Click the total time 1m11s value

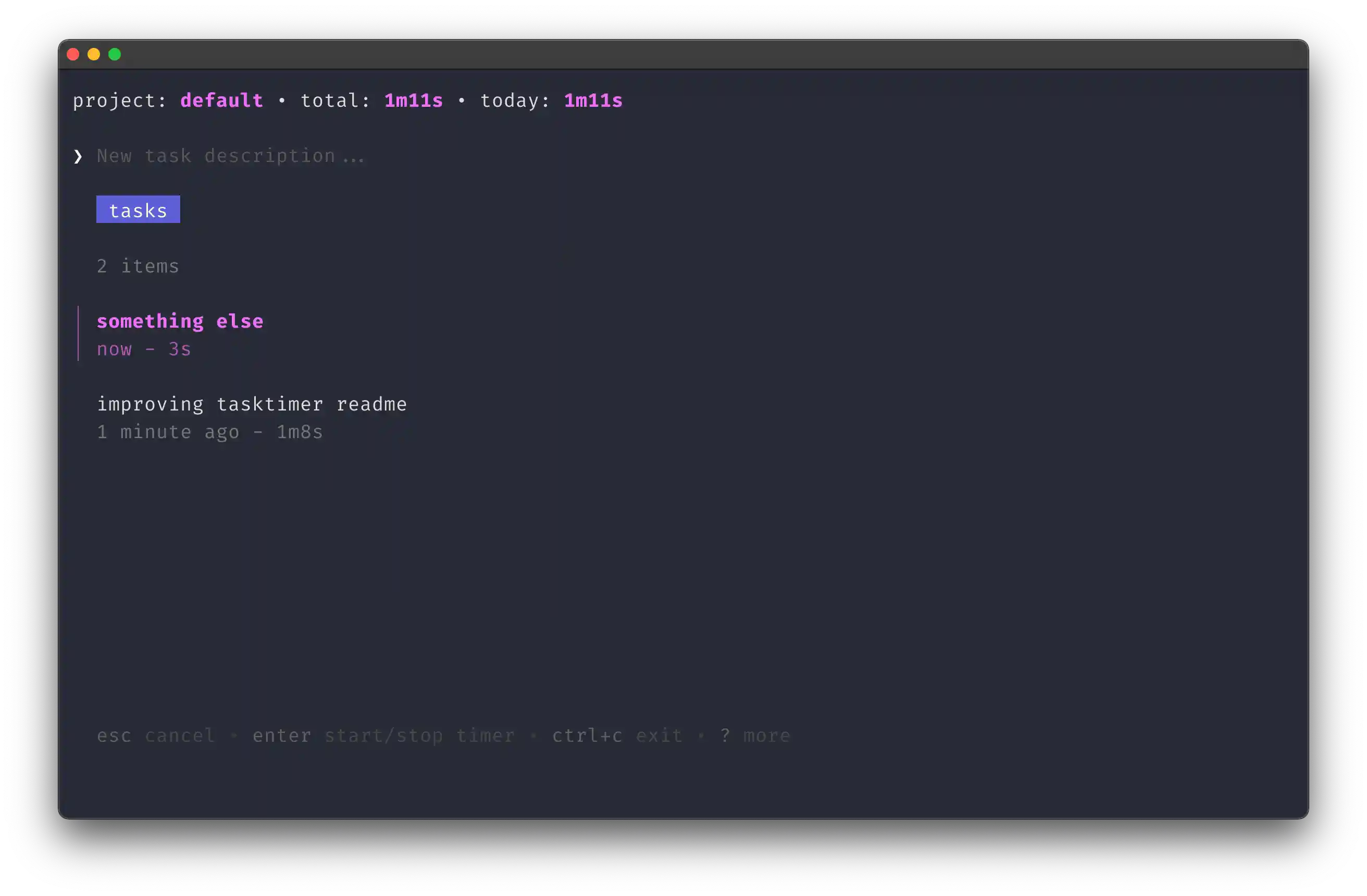click(414, 101)
